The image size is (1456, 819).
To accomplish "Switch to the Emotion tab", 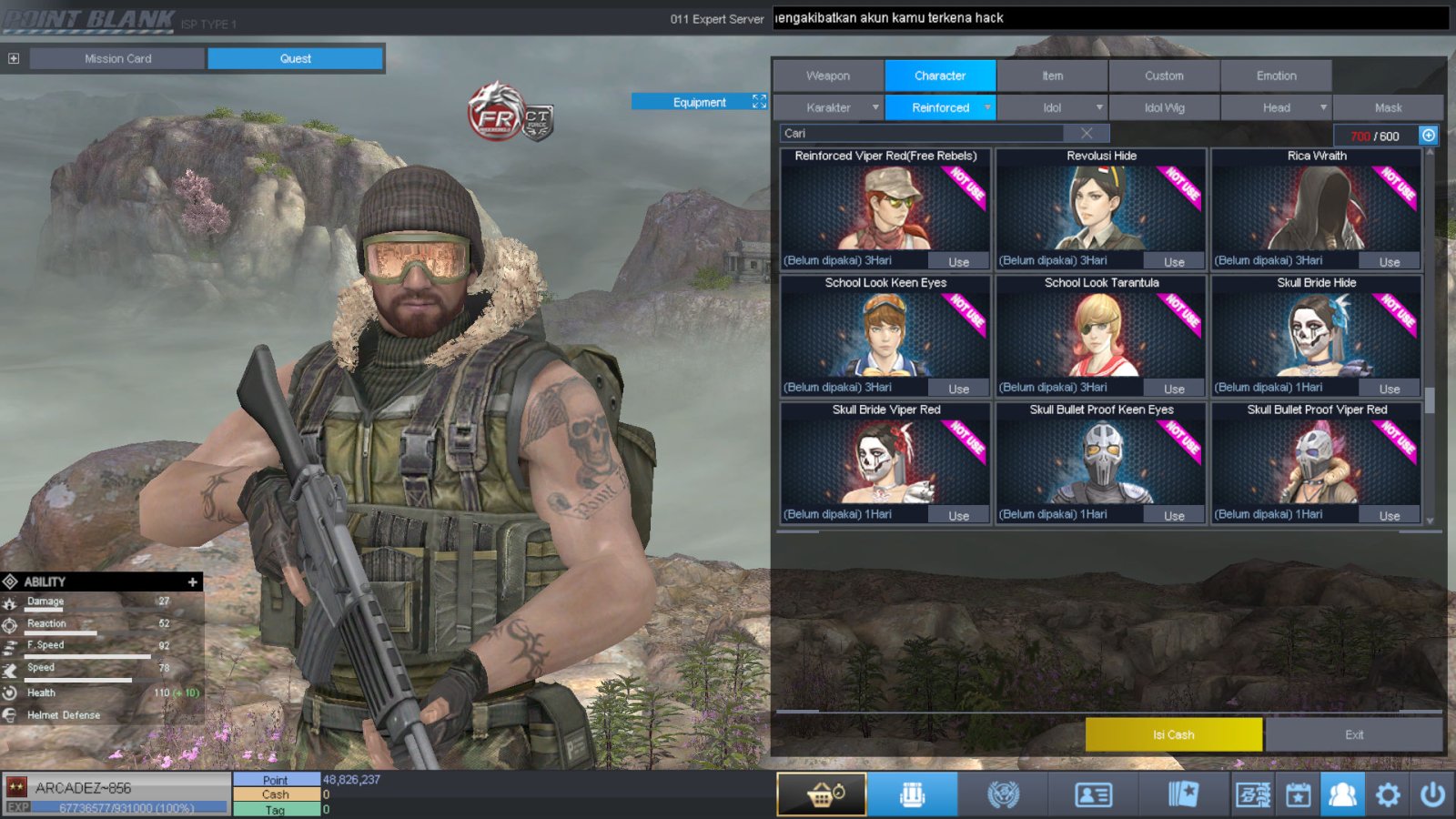I will tap(1277, 76).
